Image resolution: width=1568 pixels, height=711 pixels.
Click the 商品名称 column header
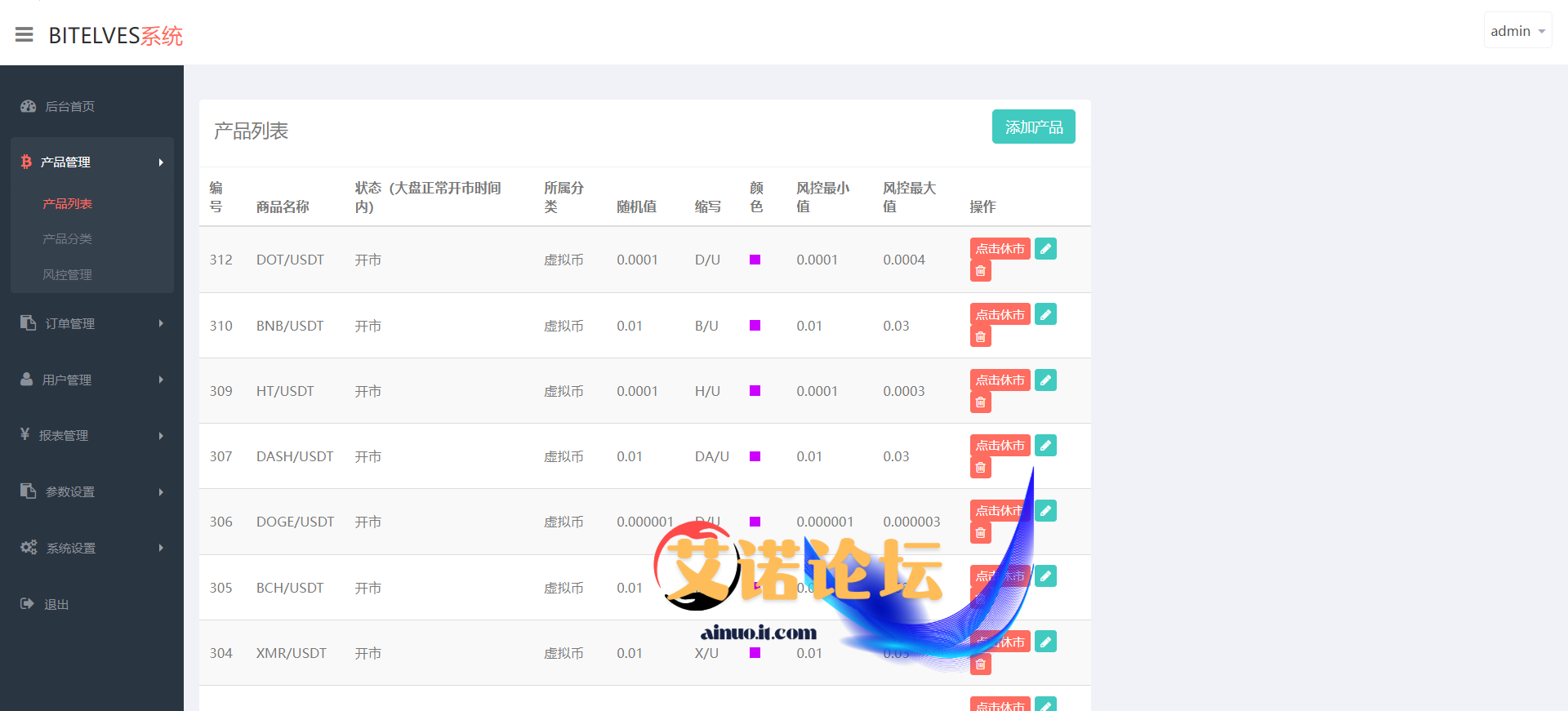click(283, 207)
